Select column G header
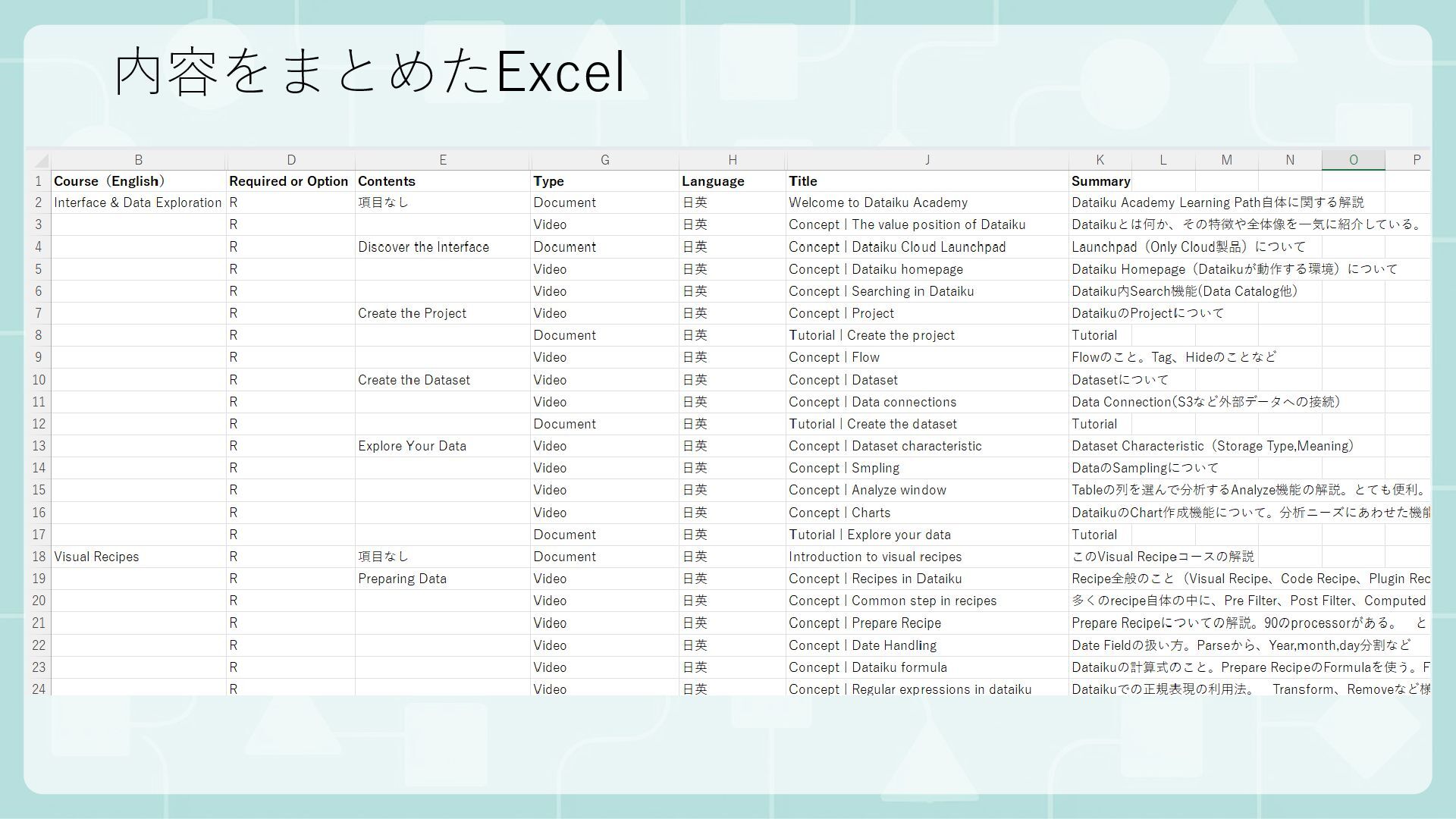Image resolution: width=1456 pixels, height=819 pixels. click(x=604, y=160)
